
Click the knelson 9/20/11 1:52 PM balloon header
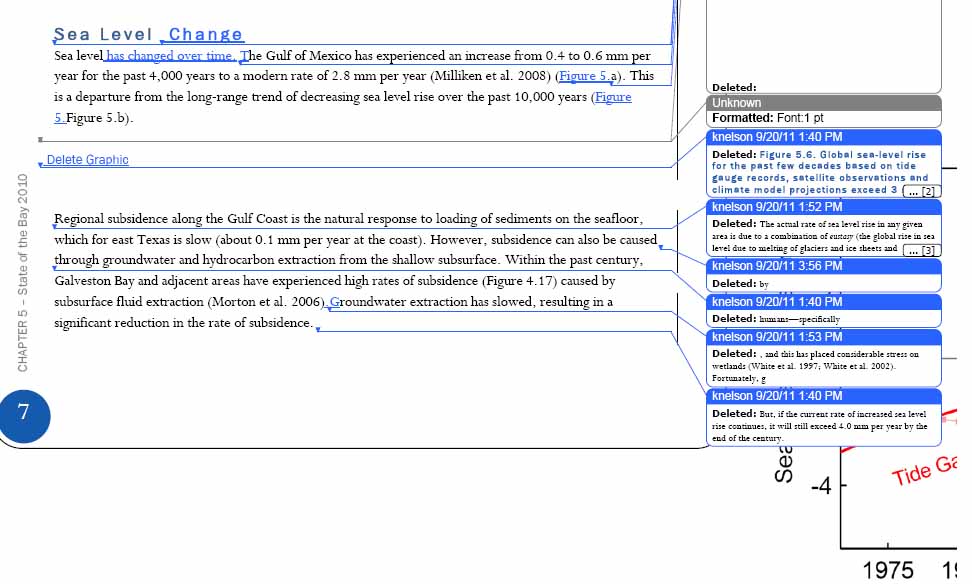(x=823, y=207)
